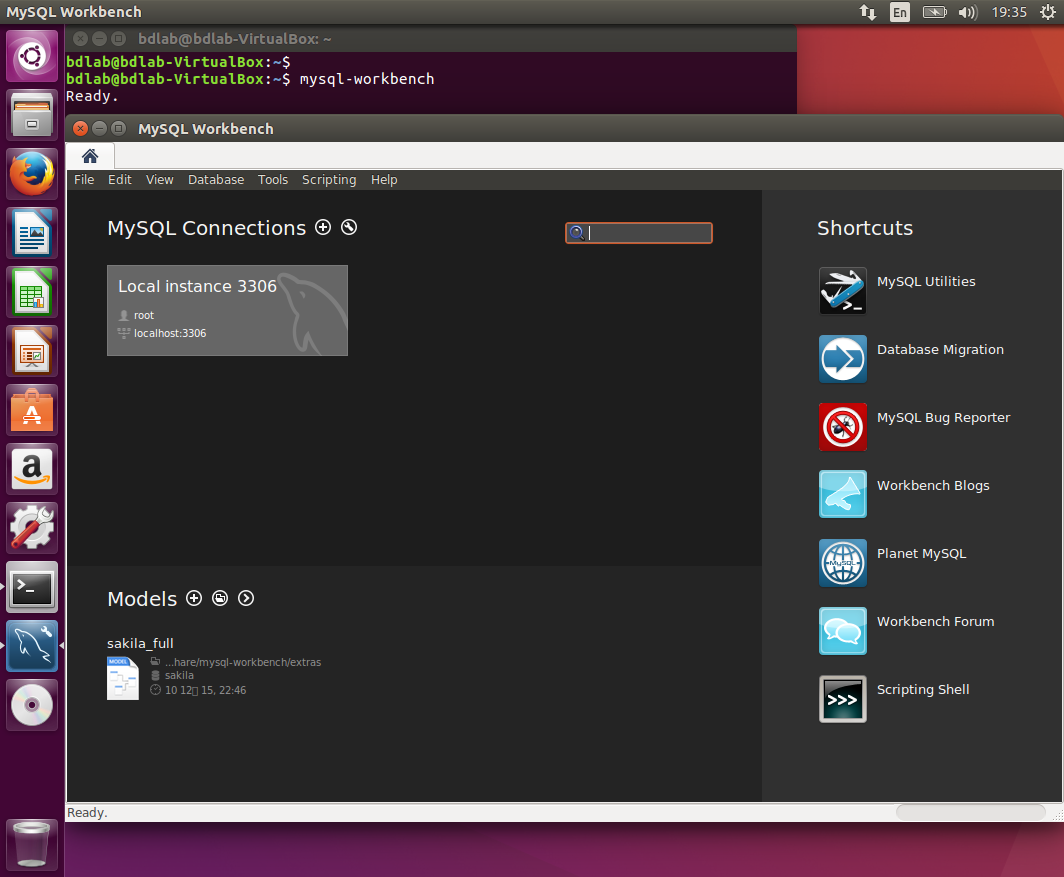Open Amazon launcher icon
The width and height of the screenshot is (1064, 877).
[x=32, y=469]
